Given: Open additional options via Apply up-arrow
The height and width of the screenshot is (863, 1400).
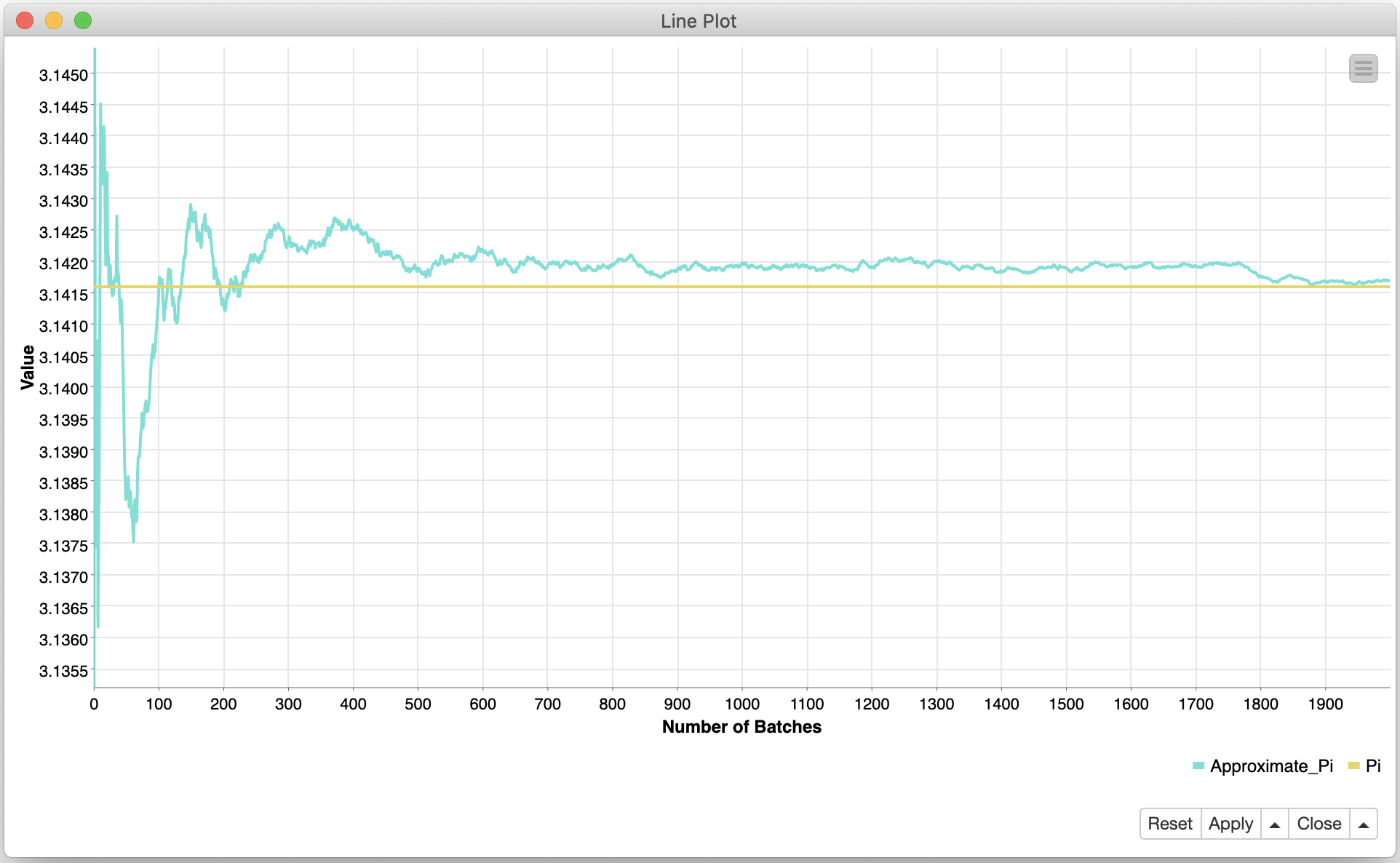Looking at the screenshot, I should [1275, 823].
